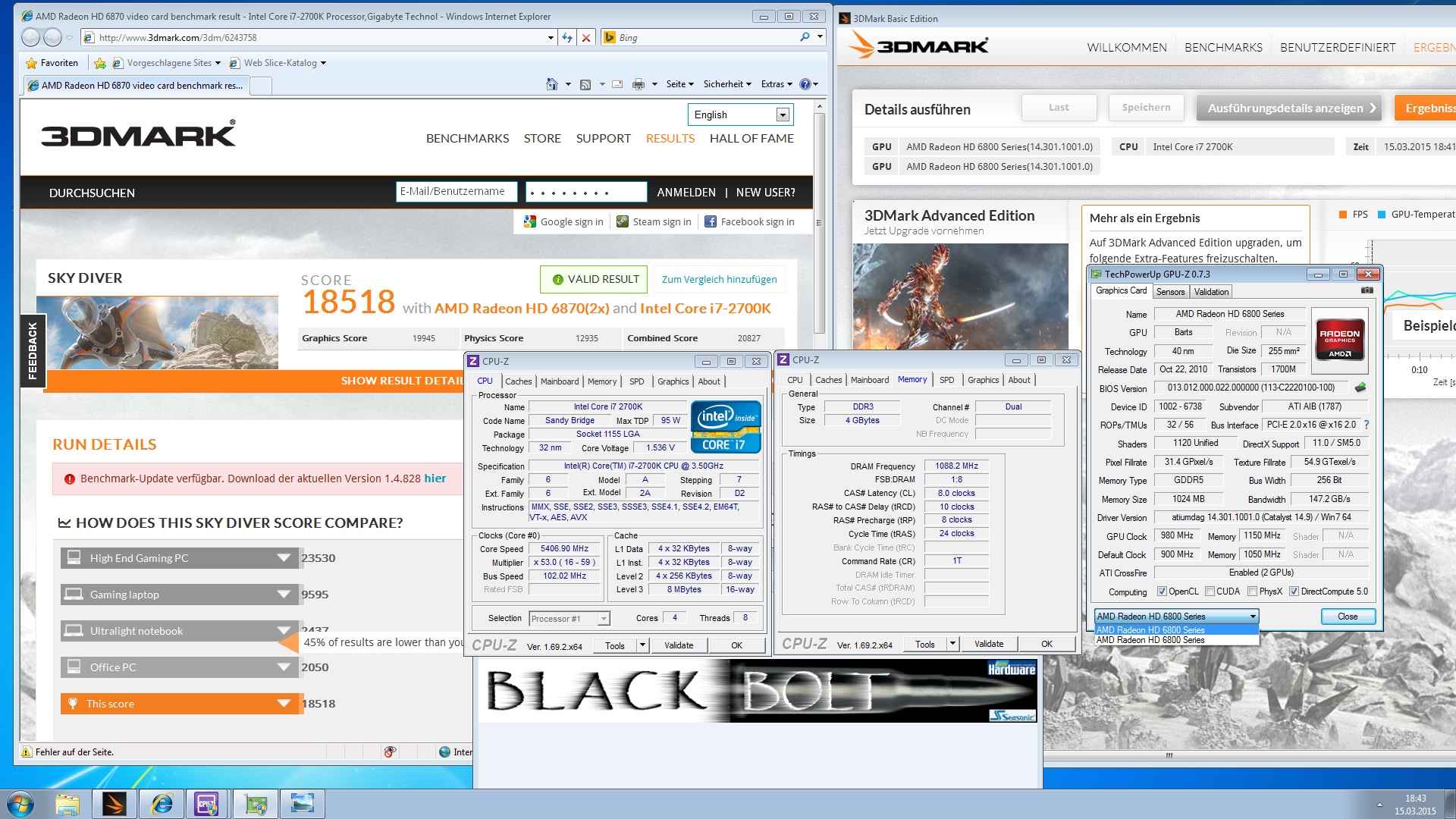The width and height of the screenshot is (1456, 819).
Task: Open HALL OF FAME on 3DMark website
Action: [752, 138]
